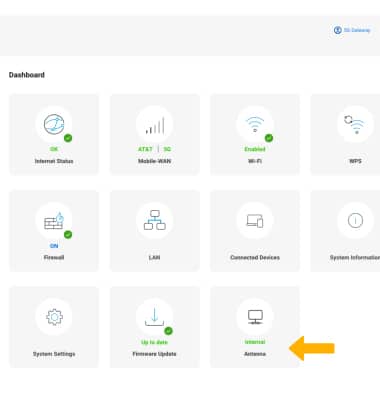Click green check badge on Wi-Fi
The height and width of the screenshot is (400, 380).
269,138
